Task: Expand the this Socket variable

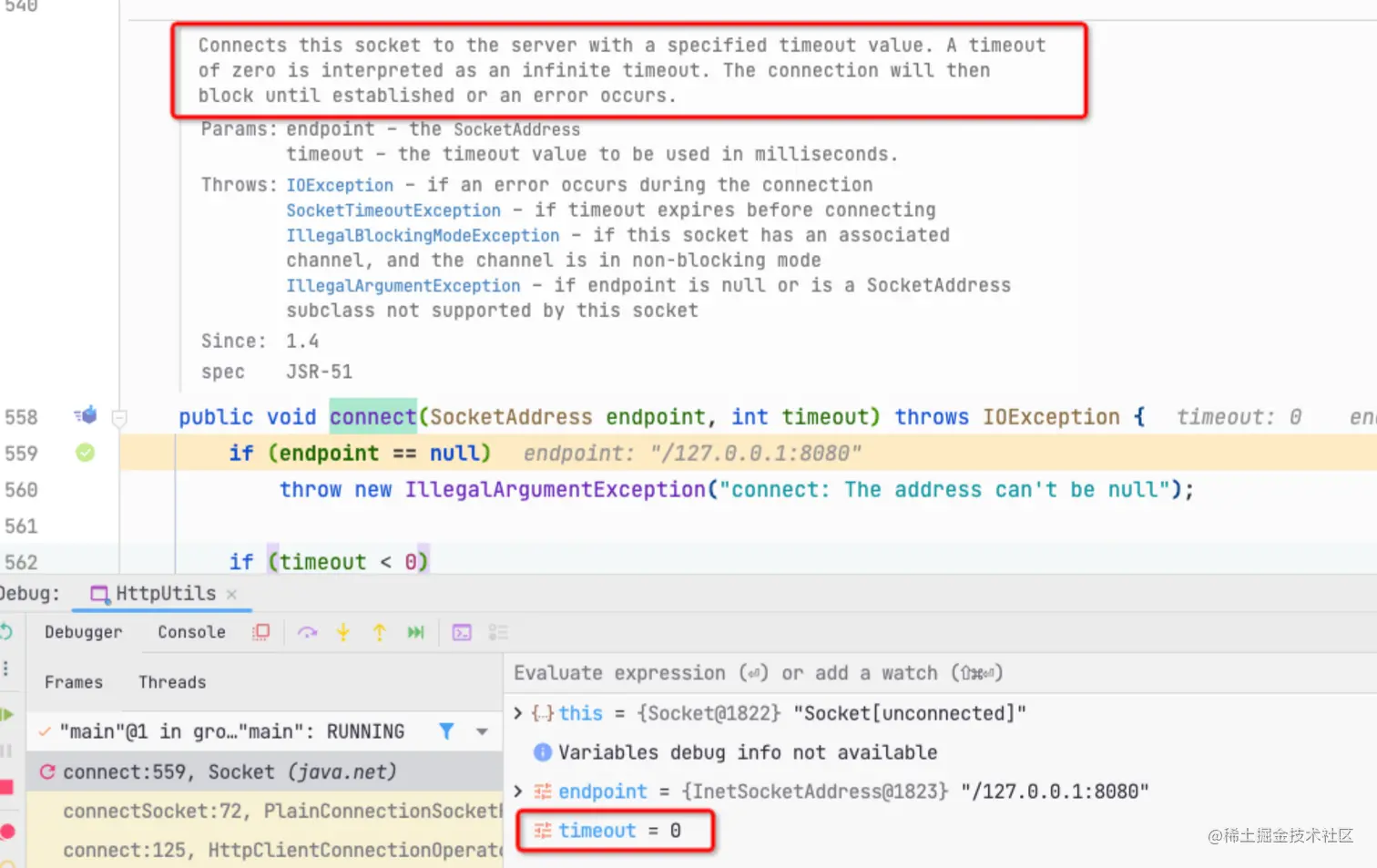Action: point(518,713)
